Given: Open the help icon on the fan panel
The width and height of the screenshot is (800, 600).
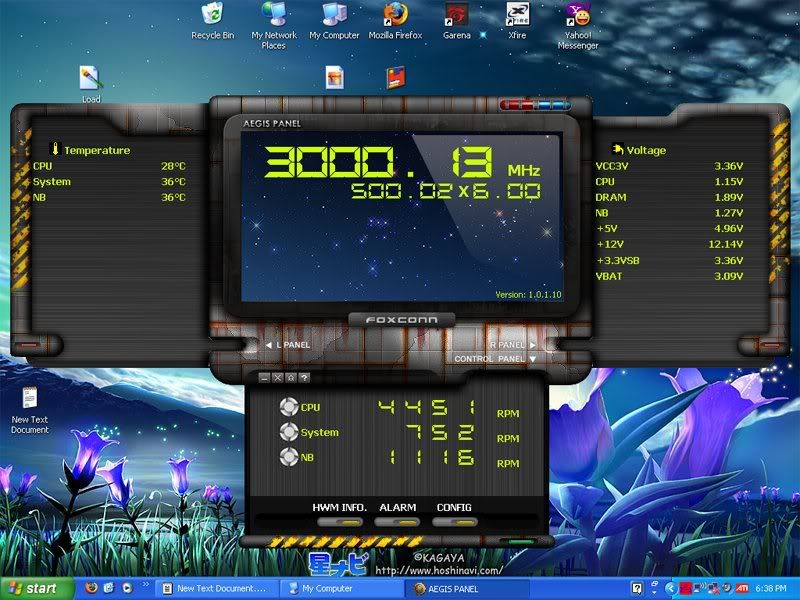Looking at the screenshot, I should [304, 378].
